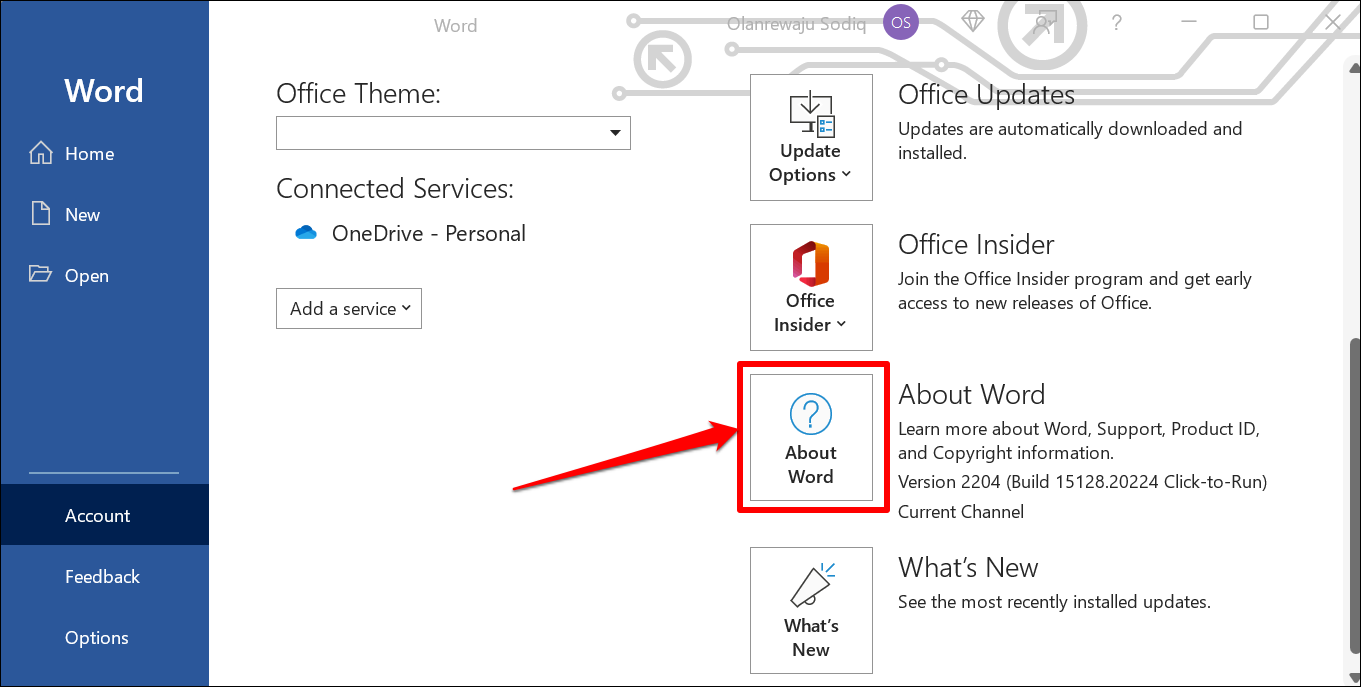Open the Feedback page
This screenshot has height=687, width=1361.
[x=102, y=577]
